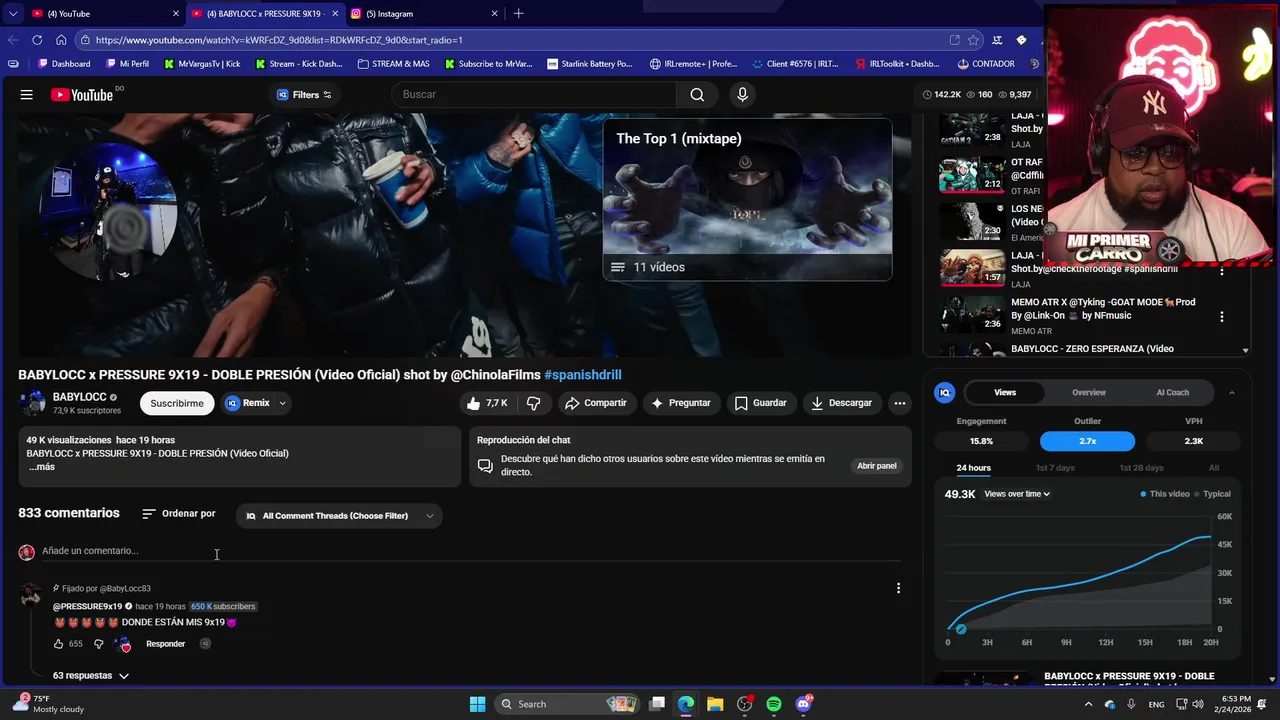Viewport: 1280px width, 720px height.
Task: Open File Explorer from the taskbar
Action: coord(715,704)
